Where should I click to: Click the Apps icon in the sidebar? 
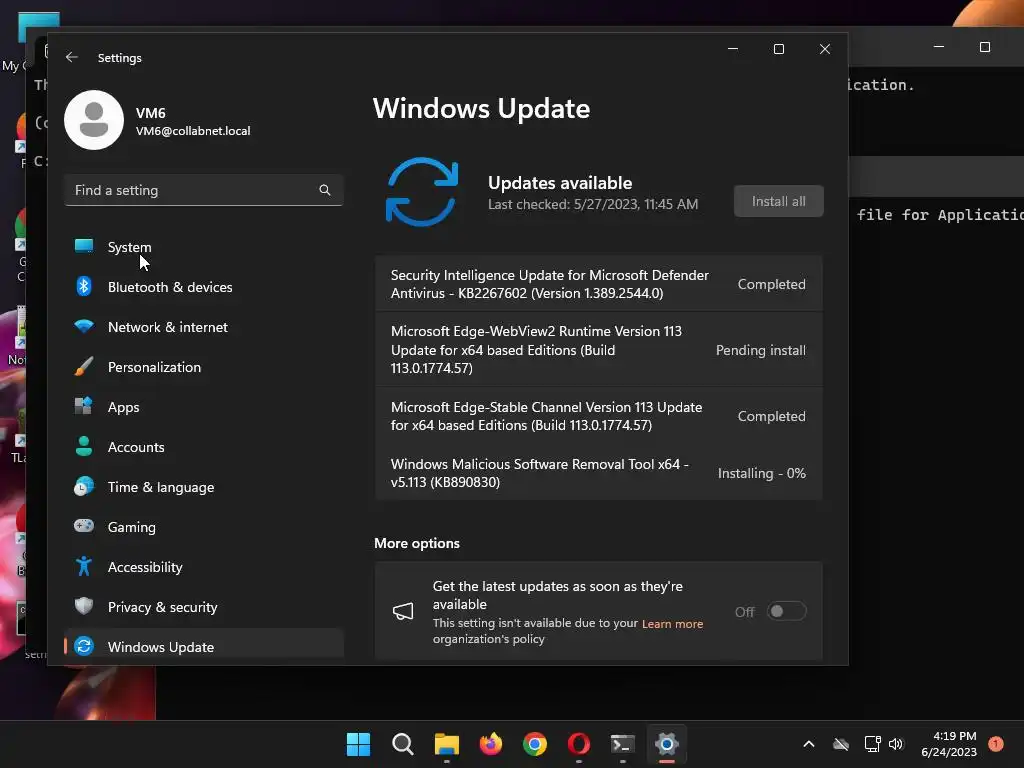pyautogui.click(x=84, y=406)
